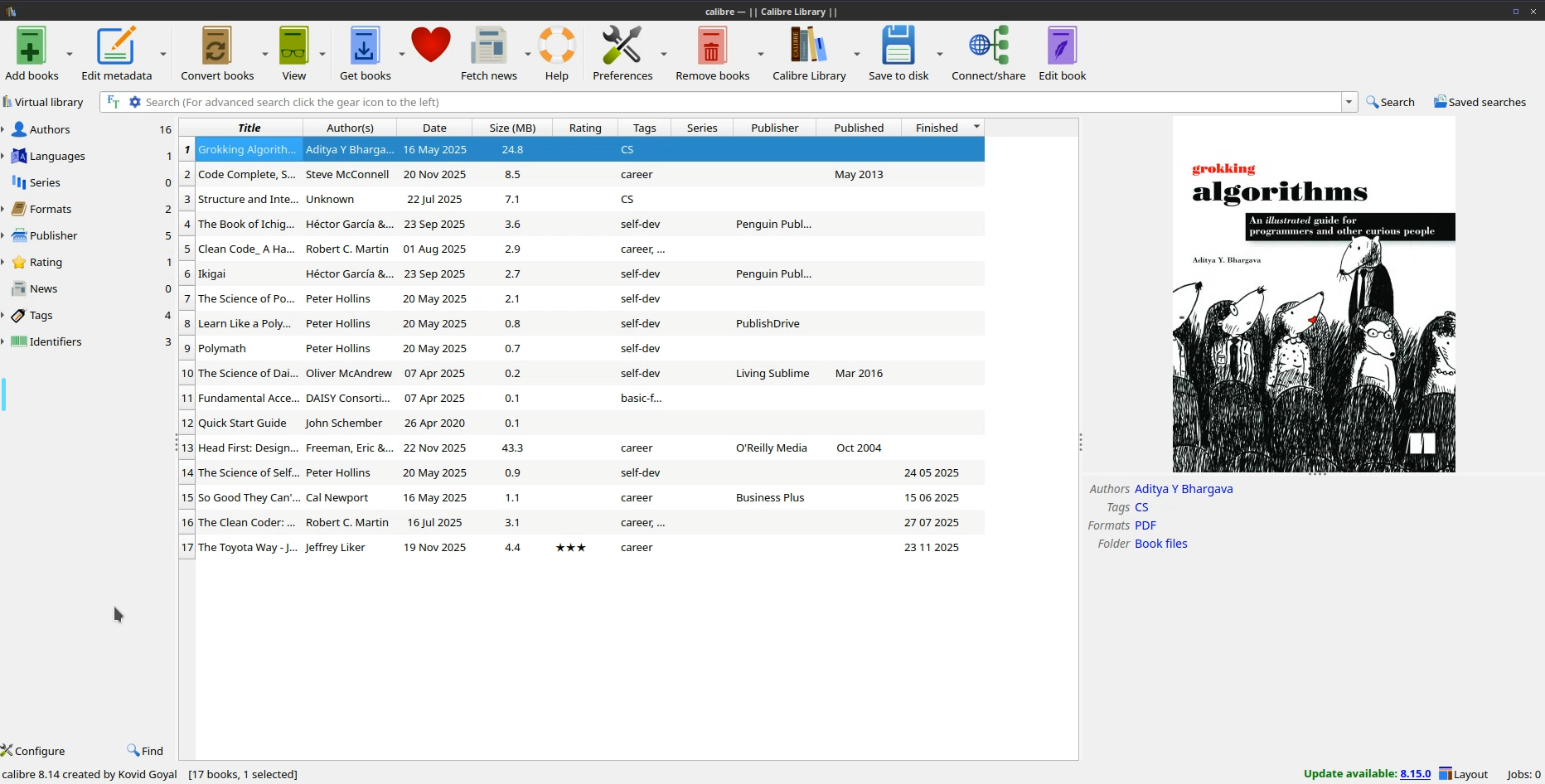This screenshot has width=1545, height=784.
Task: Click the Add books icon
Action: [x=31, y=46]
